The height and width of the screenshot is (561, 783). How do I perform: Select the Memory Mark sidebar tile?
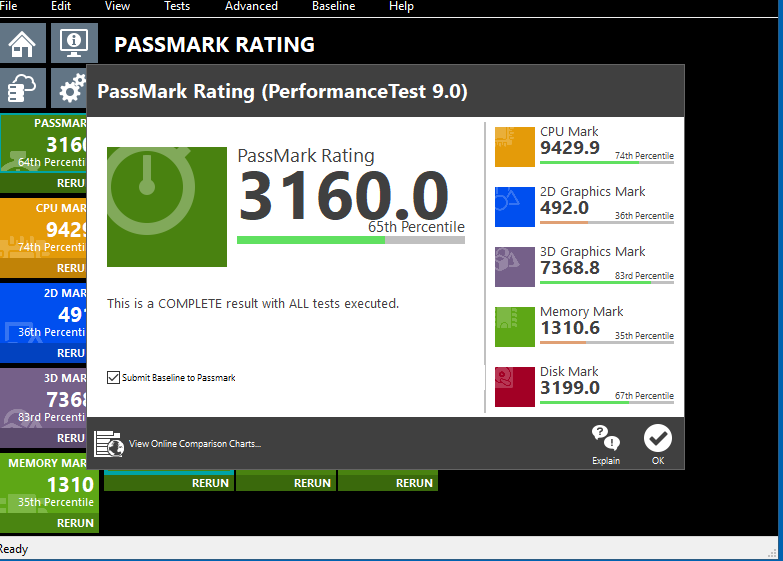point(49,484)
